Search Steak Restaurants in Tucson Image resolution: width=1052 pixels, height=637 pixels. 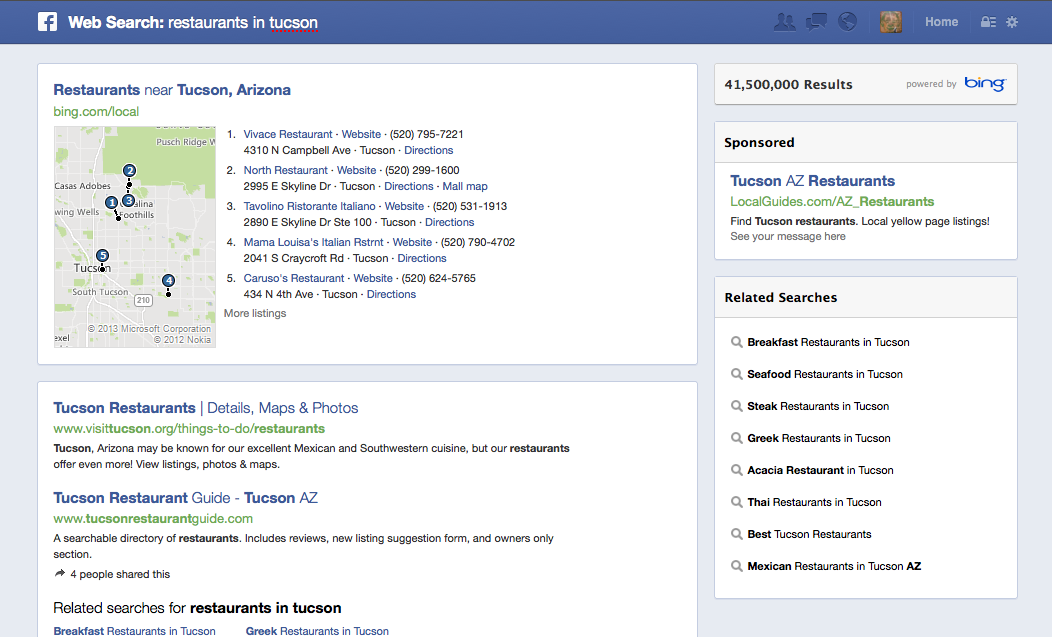819,406
